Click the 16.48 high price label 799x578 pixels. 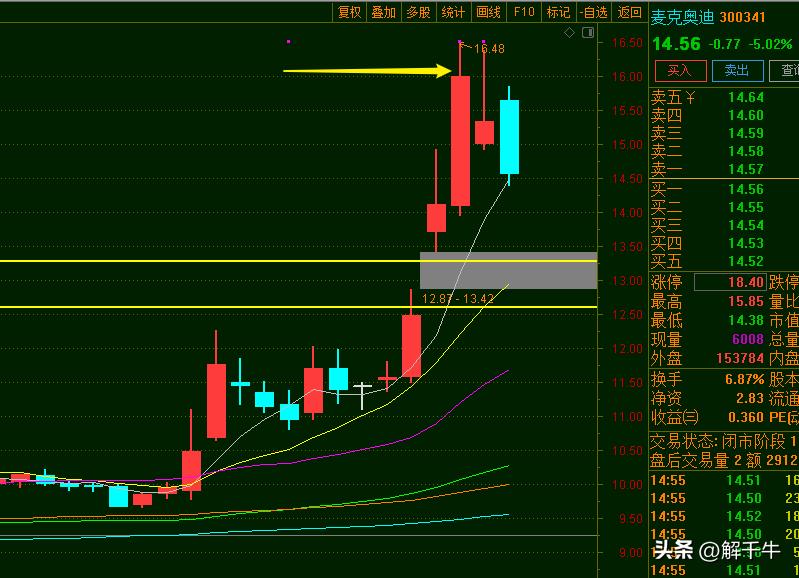click(489, 49)
